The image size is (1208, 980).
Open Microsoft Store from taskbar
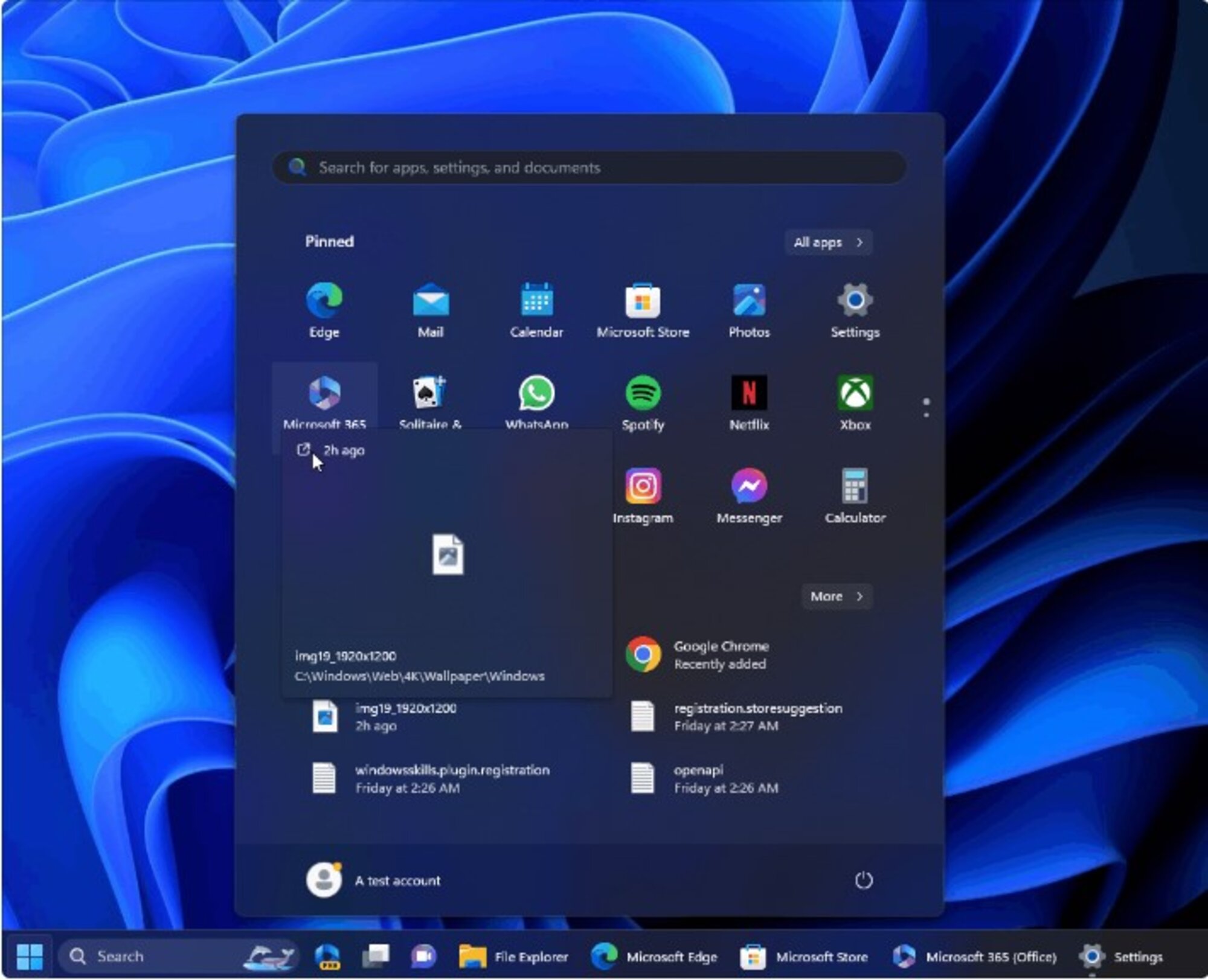click(804, 956)
